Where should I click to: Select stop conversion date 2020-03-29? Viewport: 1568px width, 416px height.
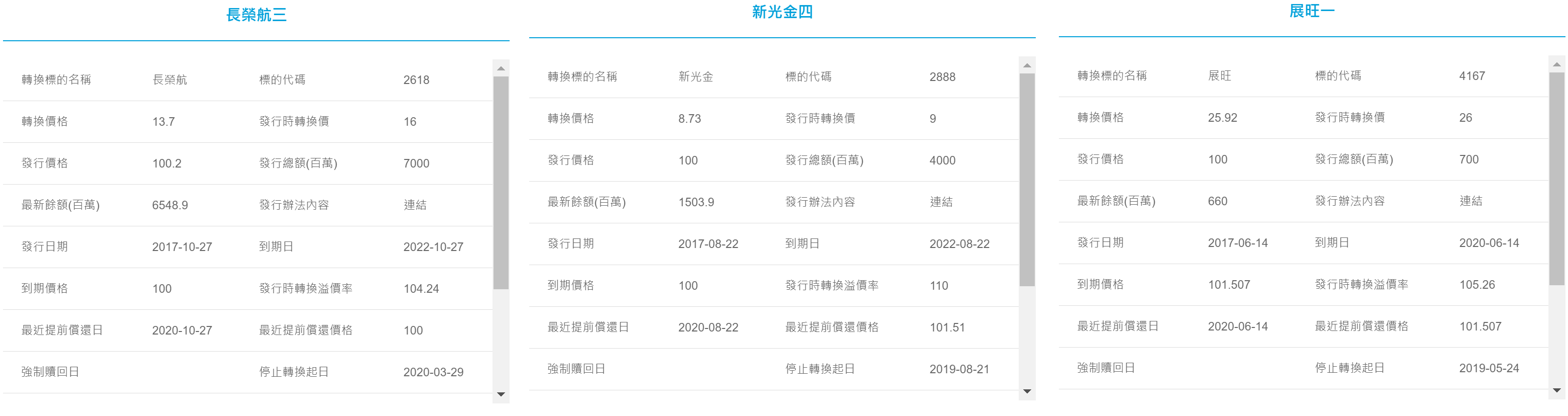433,372
